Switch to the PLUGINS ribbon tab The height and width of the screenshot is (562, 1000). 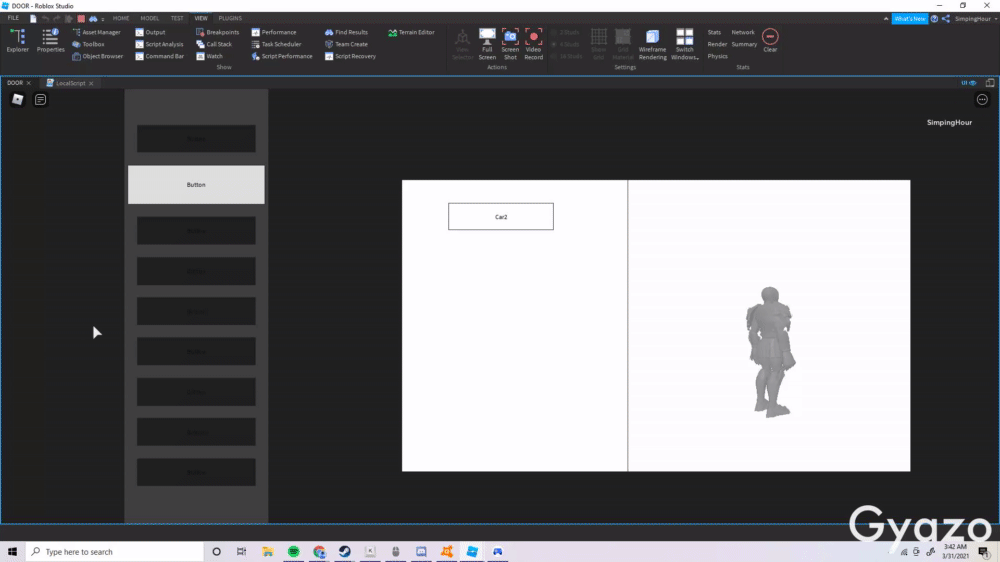pyautogui.click(x=230, y=18)
